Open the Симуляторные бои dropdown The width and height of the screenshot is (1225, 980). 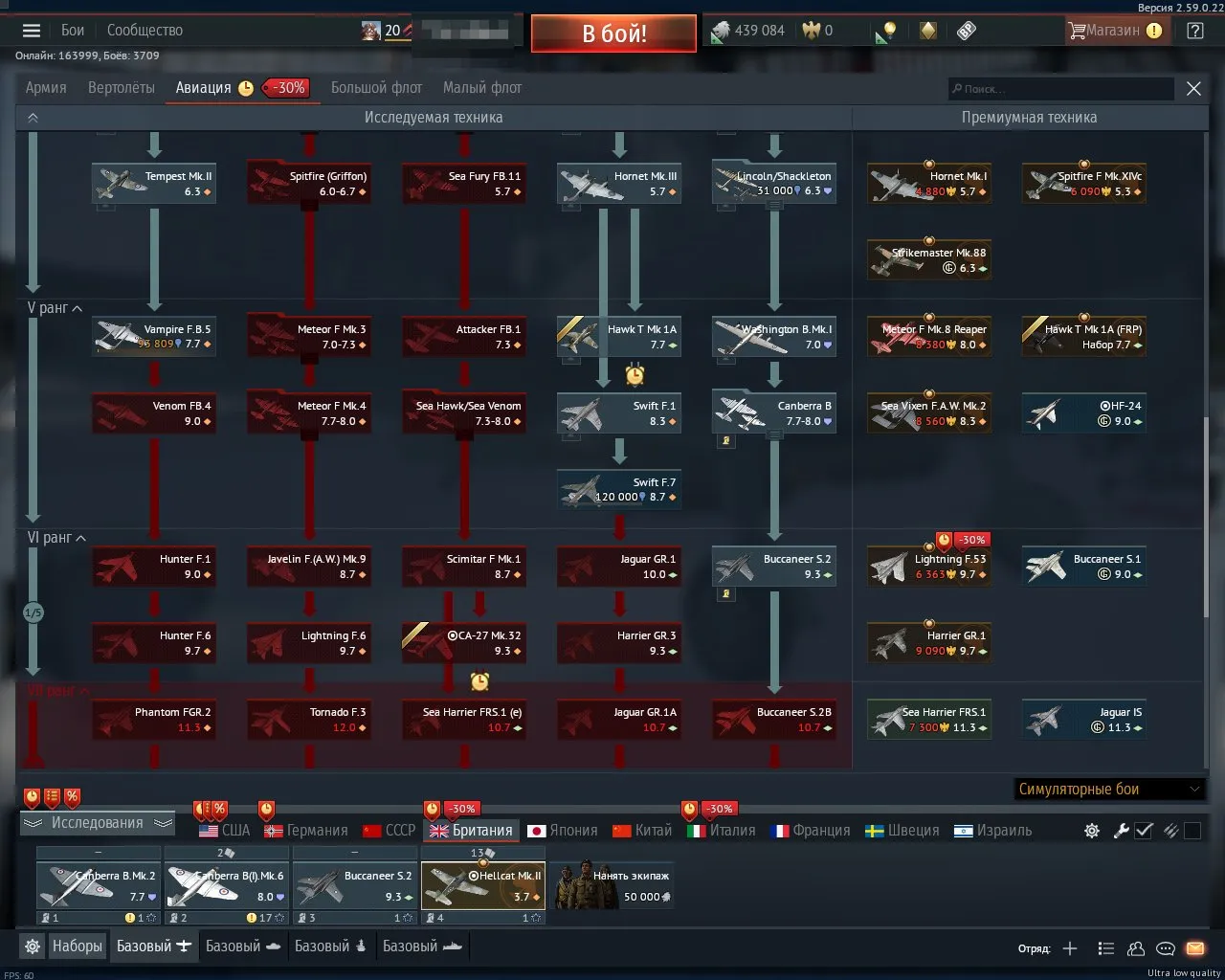click(x=1109, y=790)
